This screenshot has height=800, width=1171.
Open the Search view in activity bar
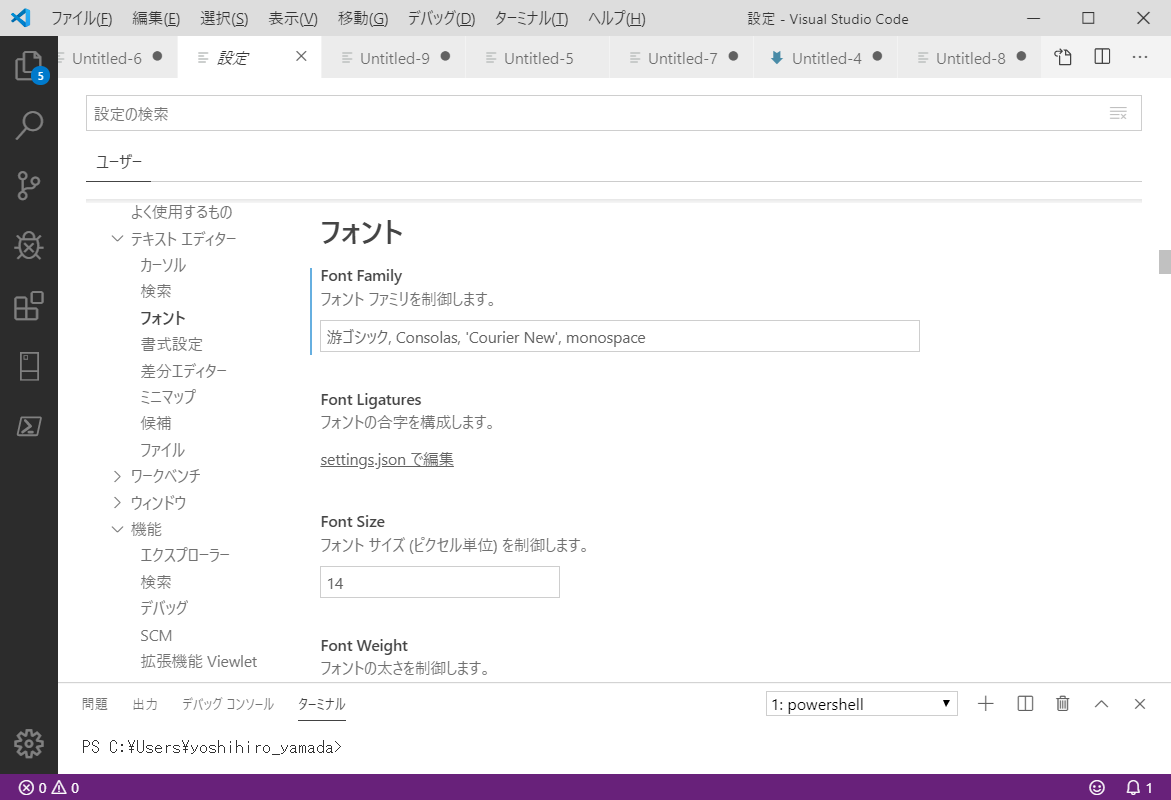pos(29,125)
